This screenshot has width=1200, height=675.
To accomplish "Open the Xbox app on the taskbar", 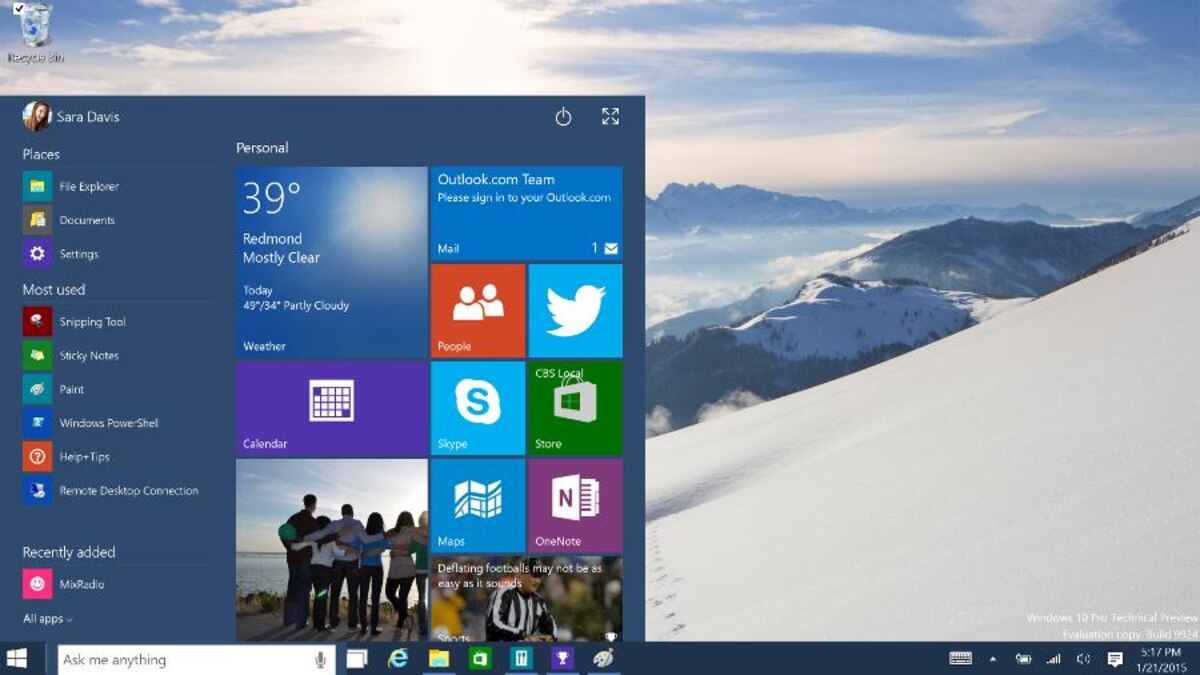I will point(564,660).
